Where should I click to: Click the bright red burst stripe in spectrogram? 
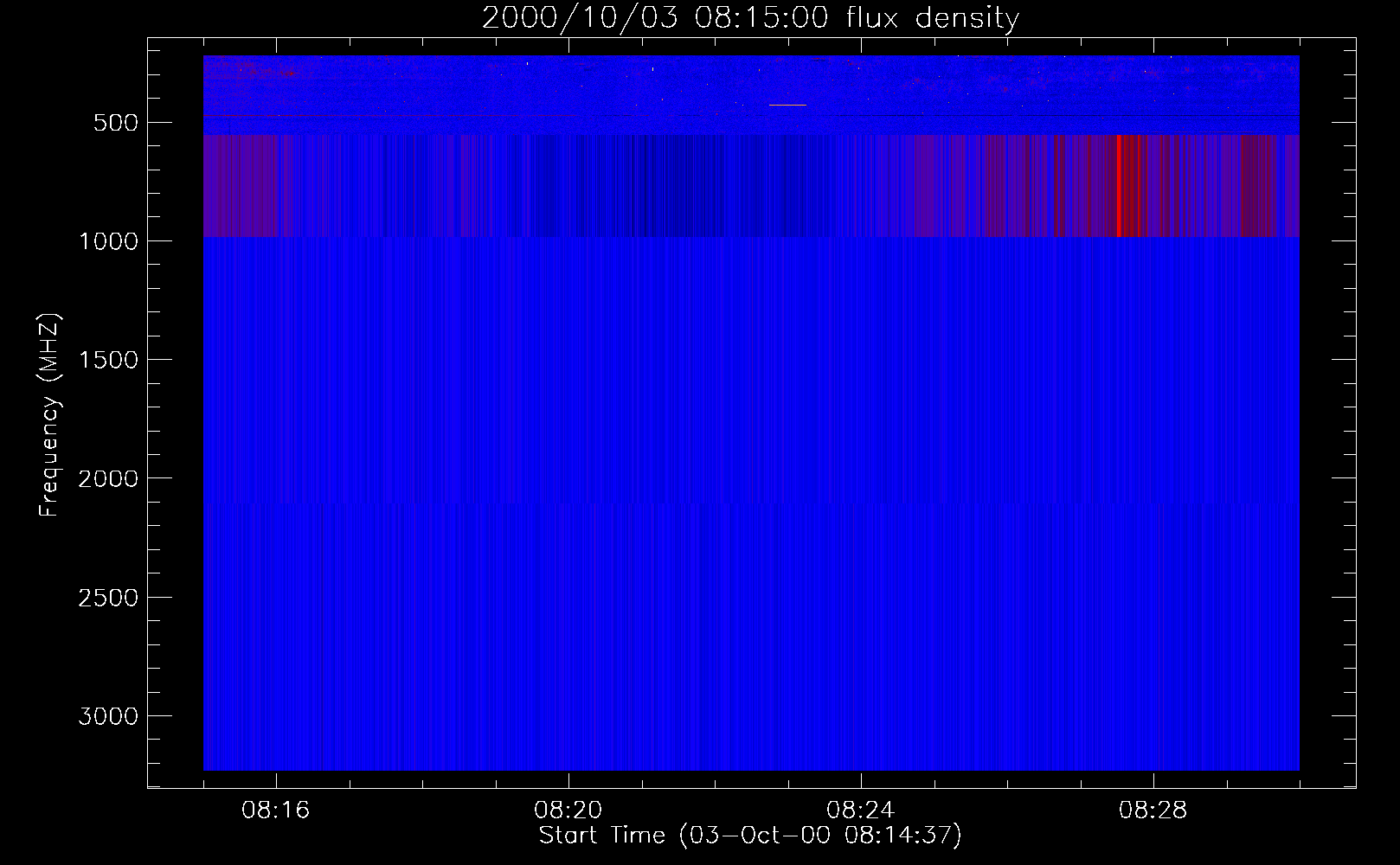1119,185
